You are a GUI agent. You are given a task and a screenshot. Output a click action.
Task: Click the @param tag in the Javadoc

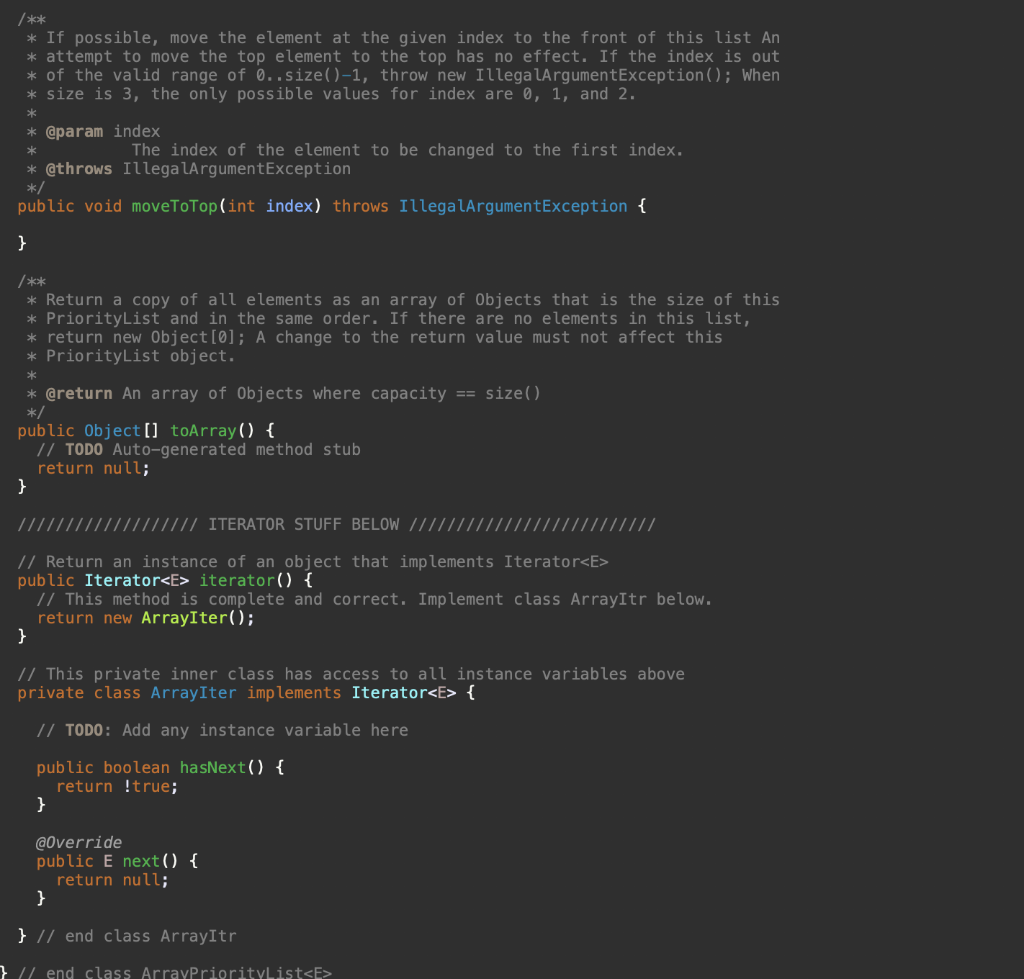point(74,131)
